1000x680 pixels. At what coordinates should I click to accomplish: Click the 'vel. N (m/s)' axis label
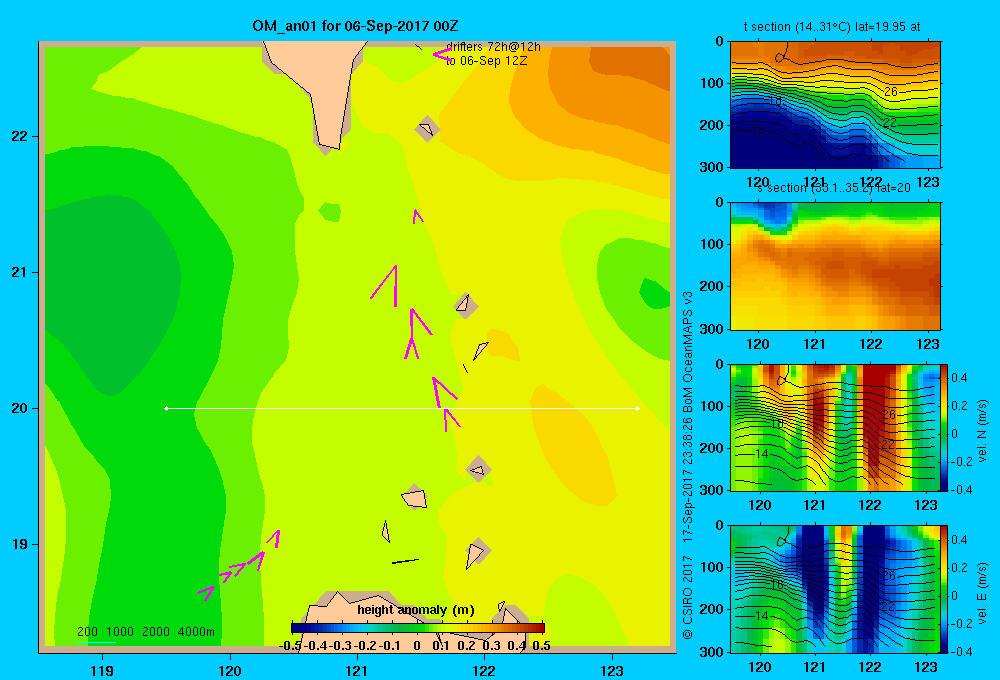tap(982, 431)
